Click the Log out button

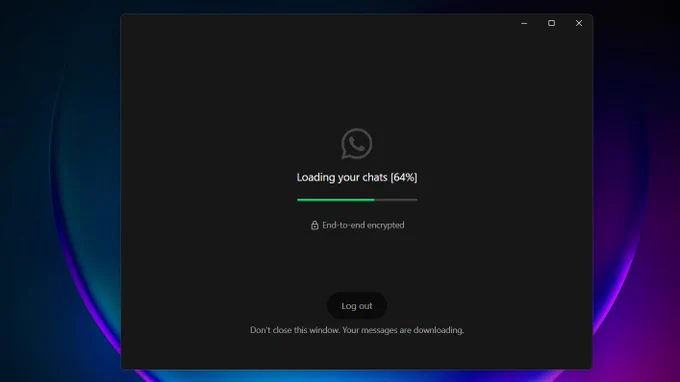click(356, 306)
